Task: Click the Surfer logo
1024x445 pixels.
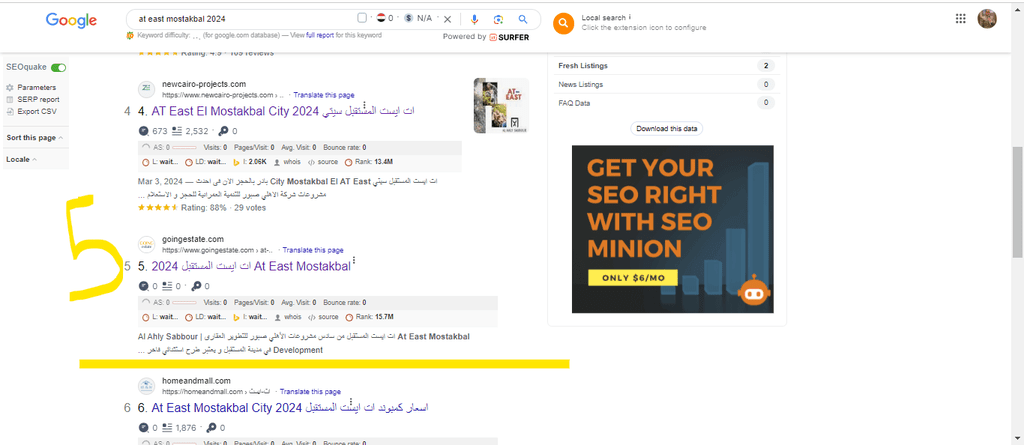Action: [509, 37]
